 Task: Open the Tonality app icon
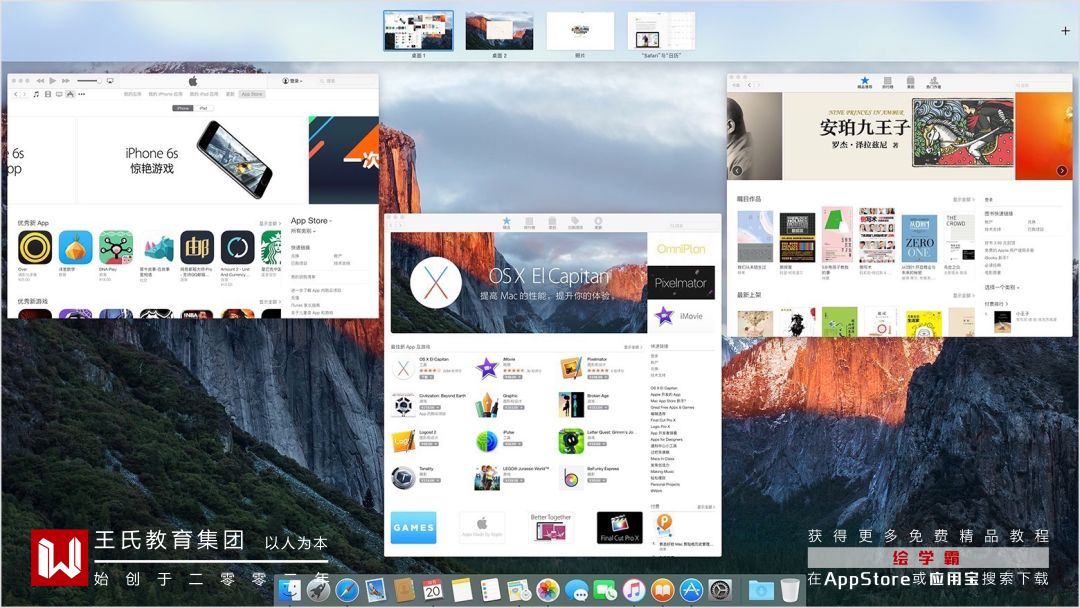tap(404, 477)
